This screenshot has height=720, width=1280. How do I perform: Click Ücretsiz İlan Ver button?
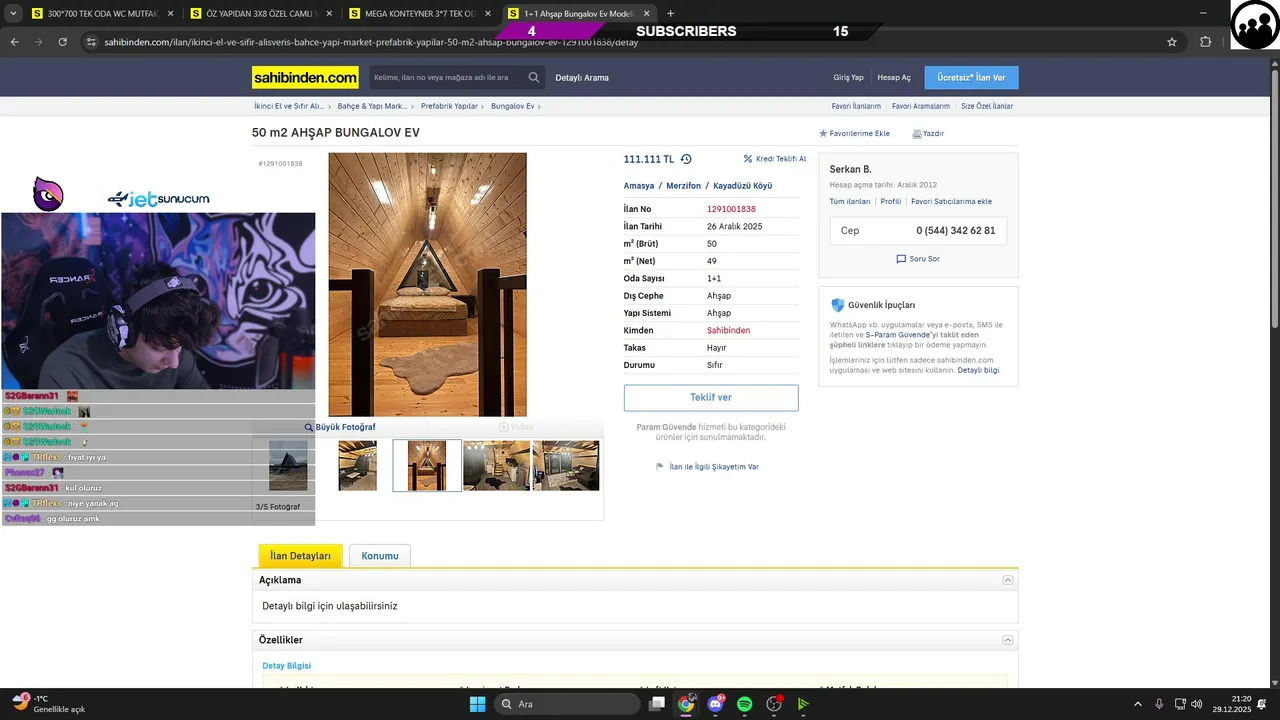(x=971, y=78)
